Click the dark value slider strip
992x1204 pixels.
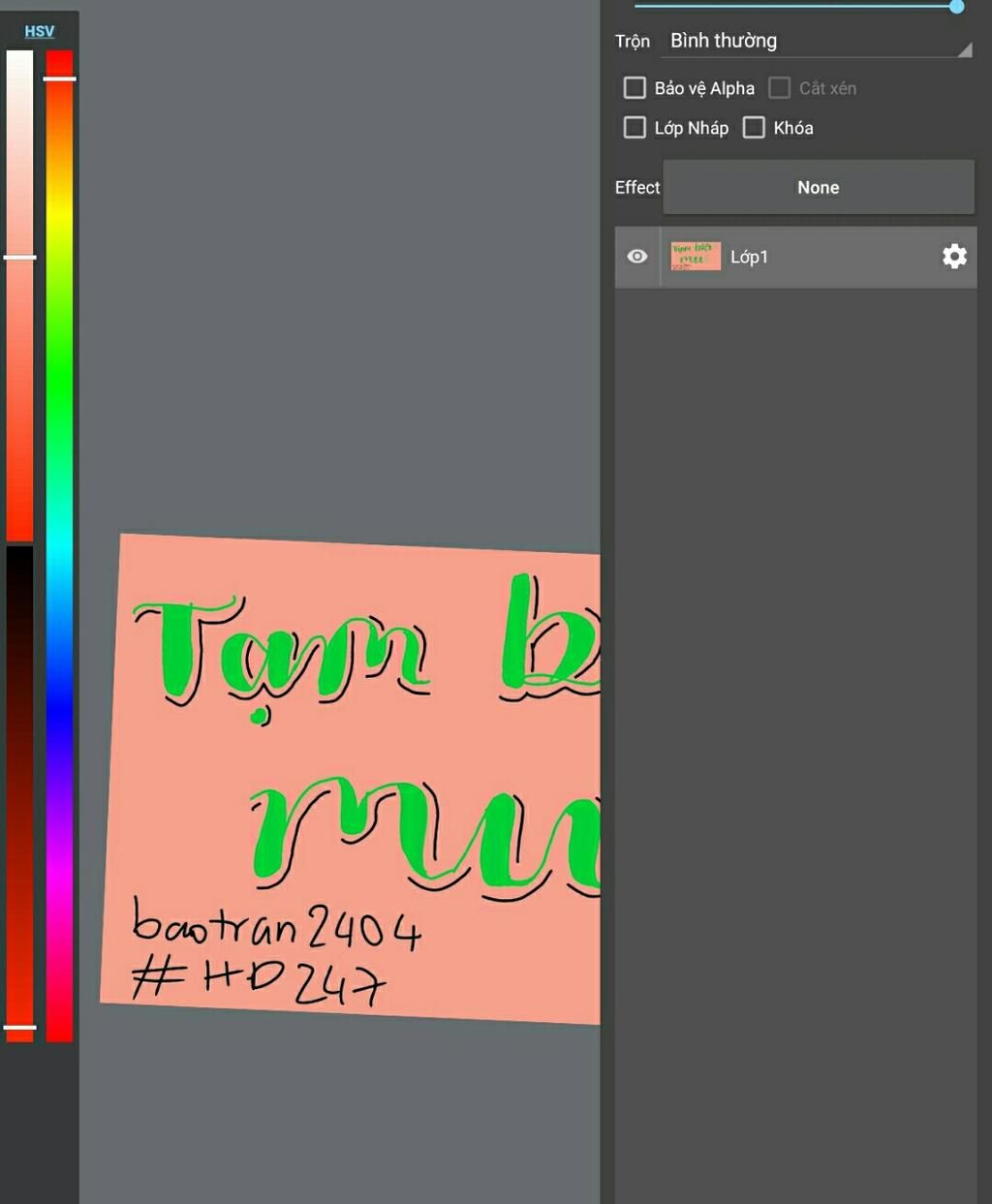(x=20, y=794)
